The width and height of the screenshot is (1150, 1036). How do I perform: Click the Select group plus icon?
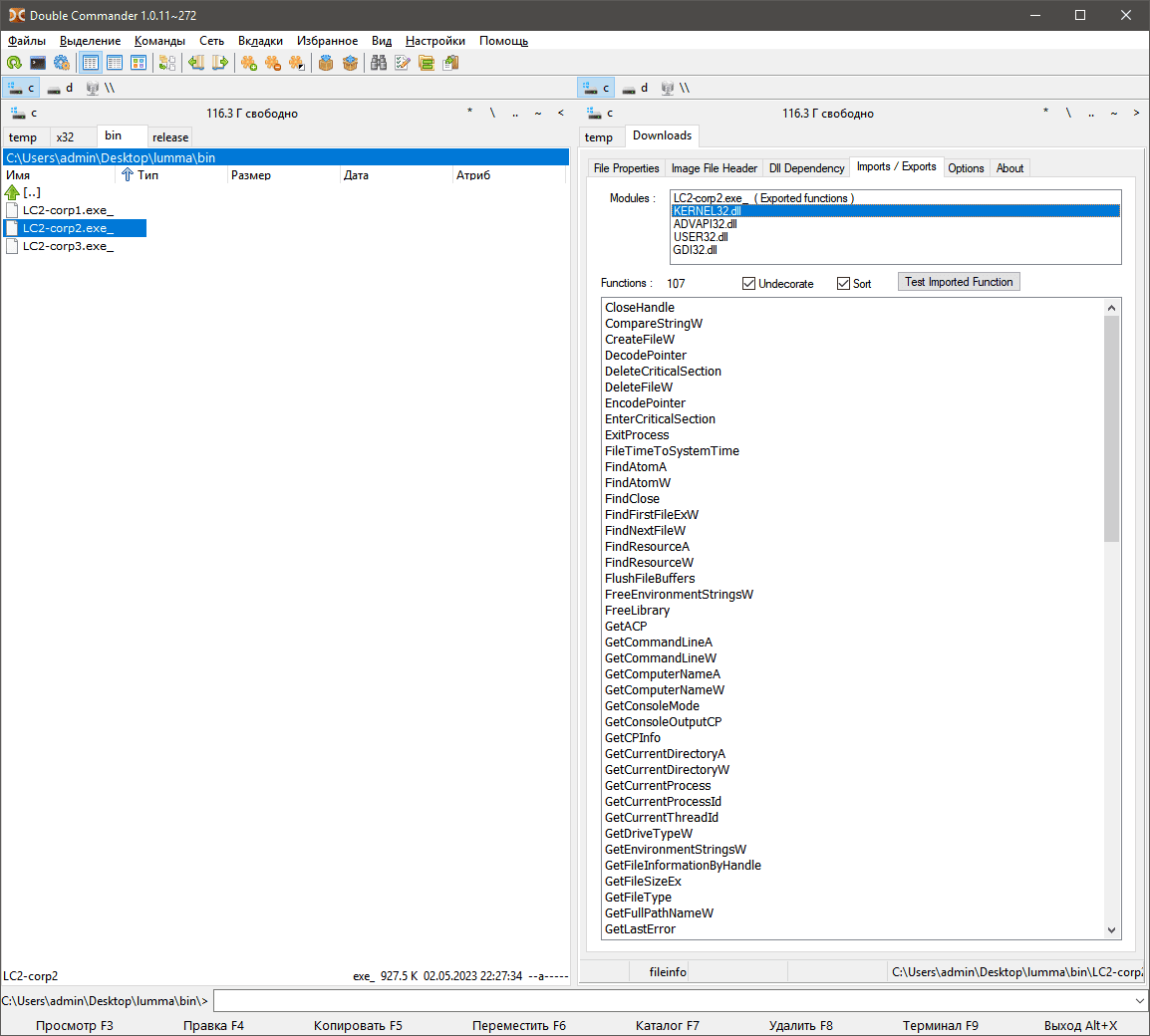click(248, 63)
